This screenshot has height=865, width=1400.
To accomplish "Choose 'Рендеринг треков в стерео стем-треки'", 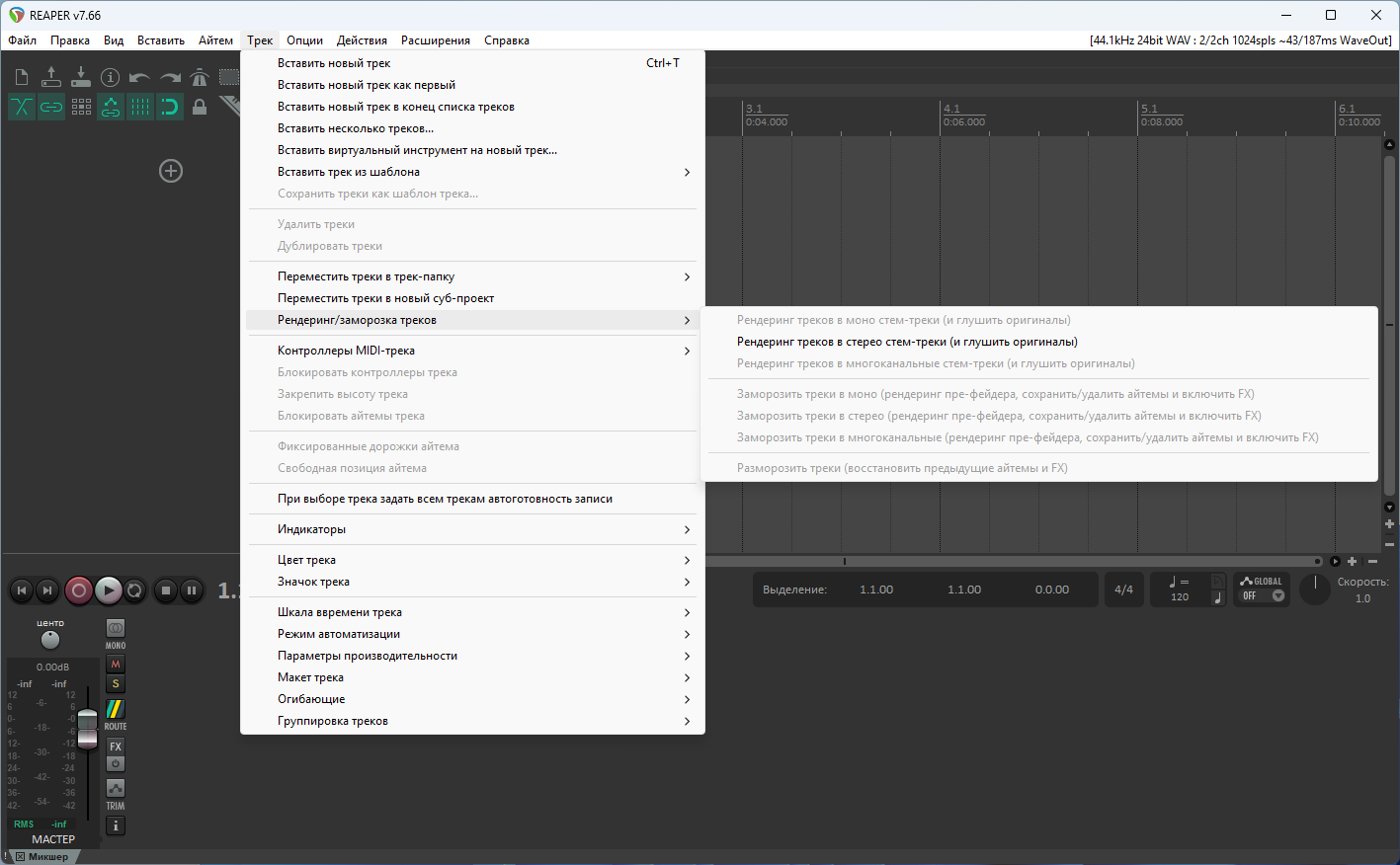I will tap(1039, 342).
